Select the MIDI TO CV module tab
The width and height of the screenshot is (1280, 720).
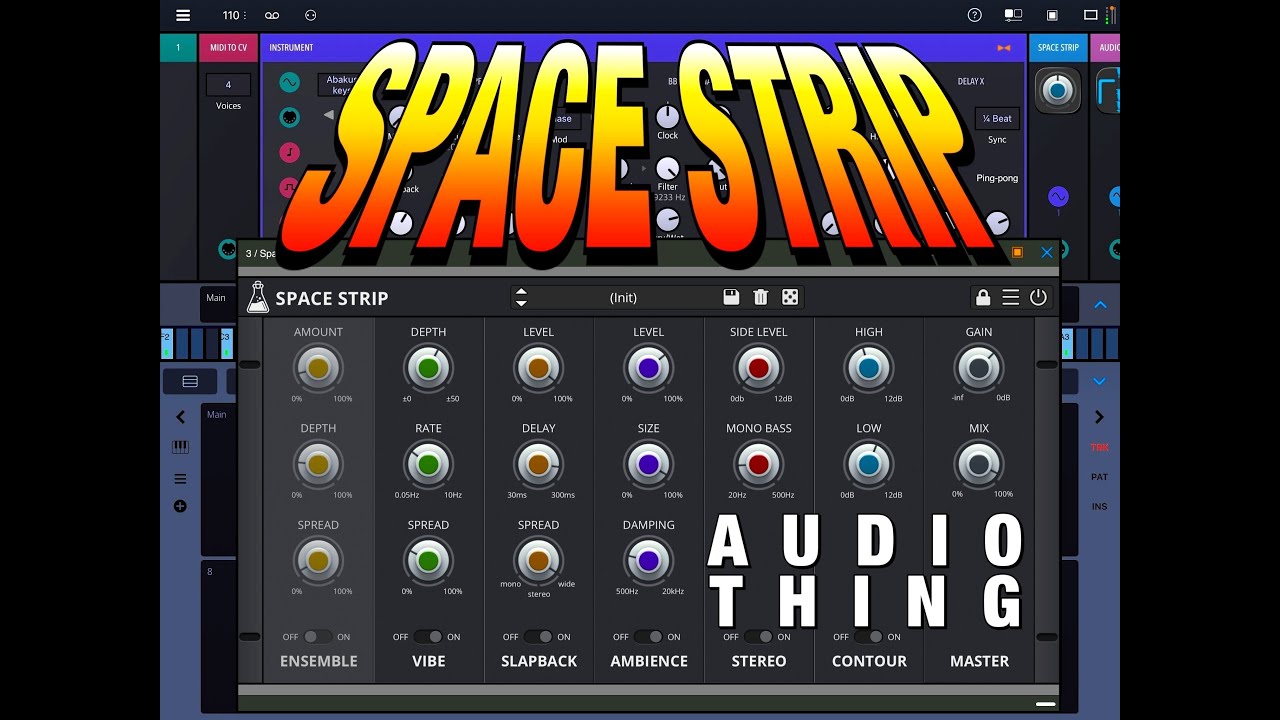228,47
